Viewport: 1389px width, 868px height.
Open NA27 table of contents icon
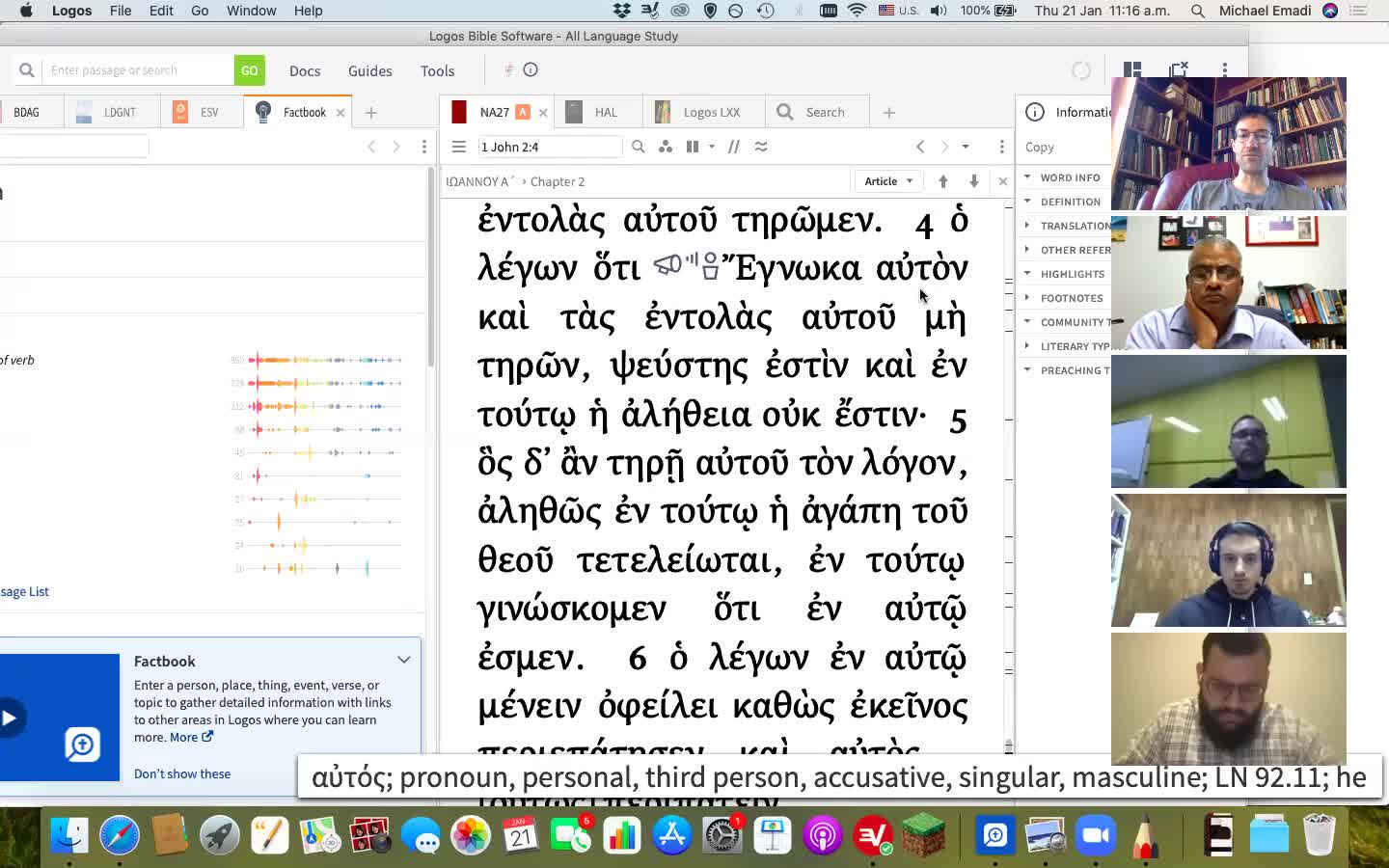(459, 147)
